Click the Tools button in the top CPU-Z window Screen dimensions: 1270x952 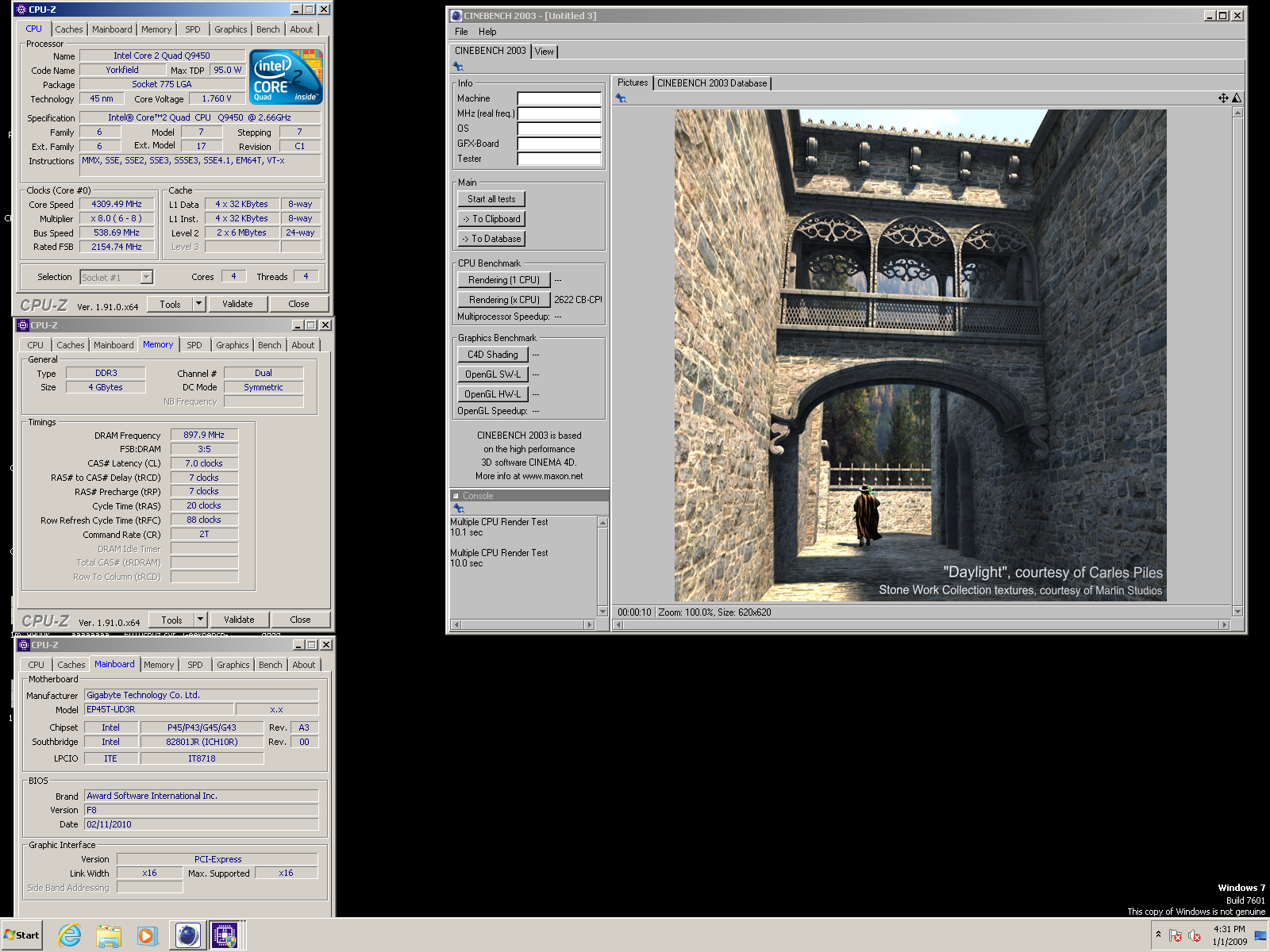click(170, 304)
